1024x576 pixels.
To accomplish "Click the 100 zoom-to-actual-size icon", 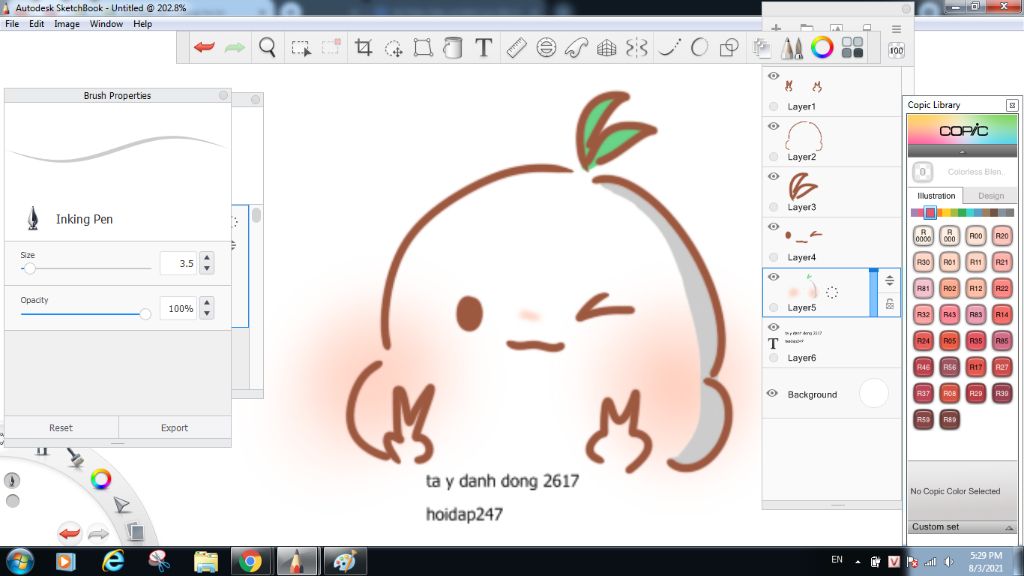I will click(896, 50).
